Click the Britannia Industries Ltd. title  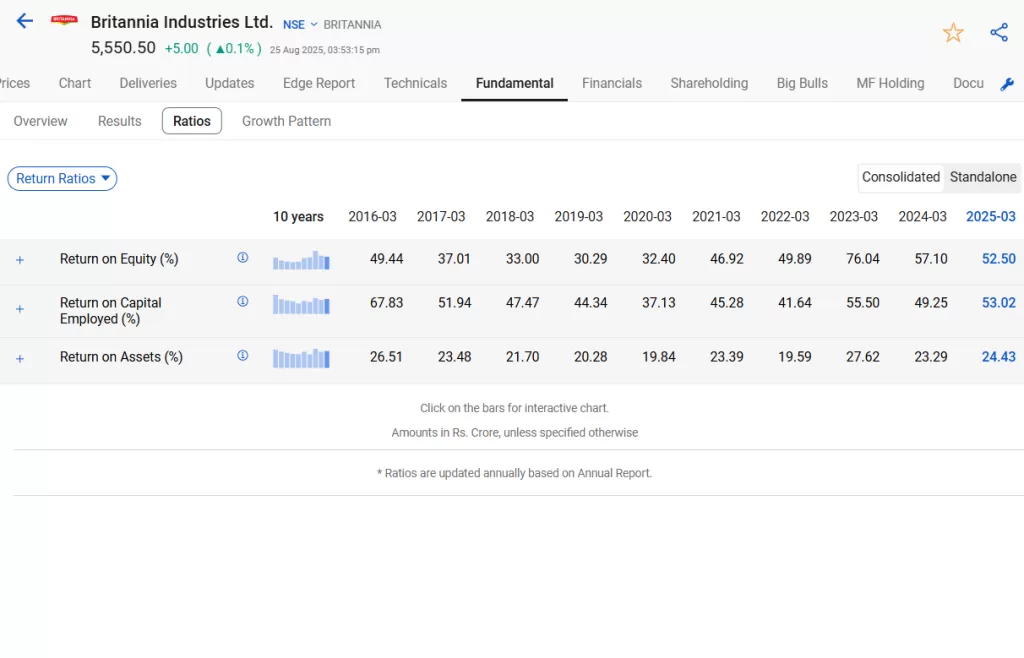(x=182, y=22)
